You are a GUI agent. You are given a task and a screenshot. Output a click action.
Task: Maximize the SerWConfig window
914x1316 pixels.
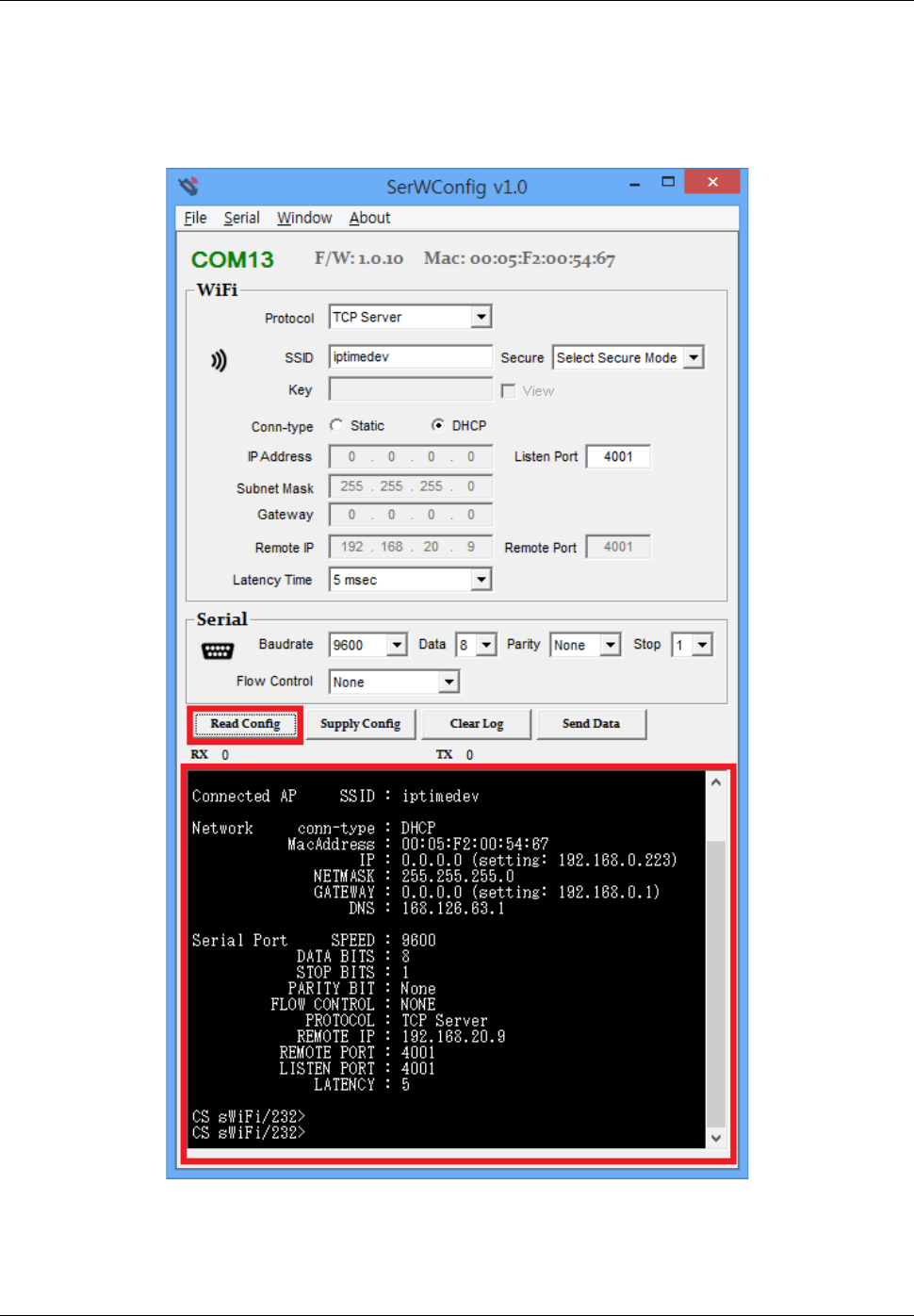[x=668, y=182]
